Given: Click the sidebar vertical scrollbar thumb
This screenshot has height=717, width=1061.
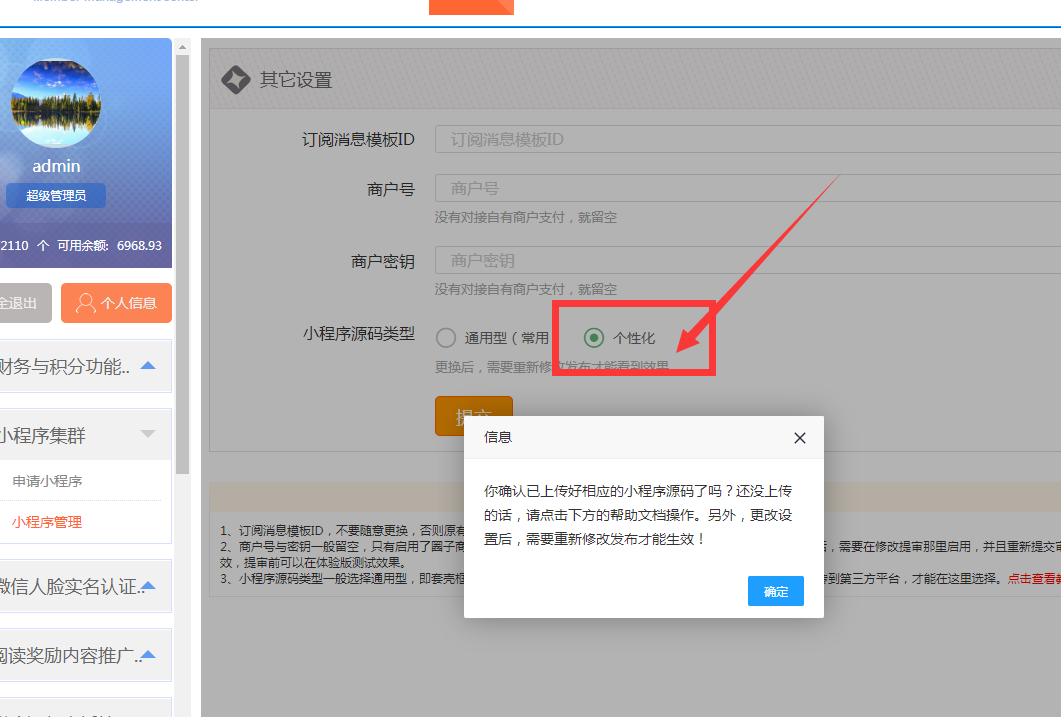Looking at the screenshot, I should pyautogui.click(x=182, y=260).
